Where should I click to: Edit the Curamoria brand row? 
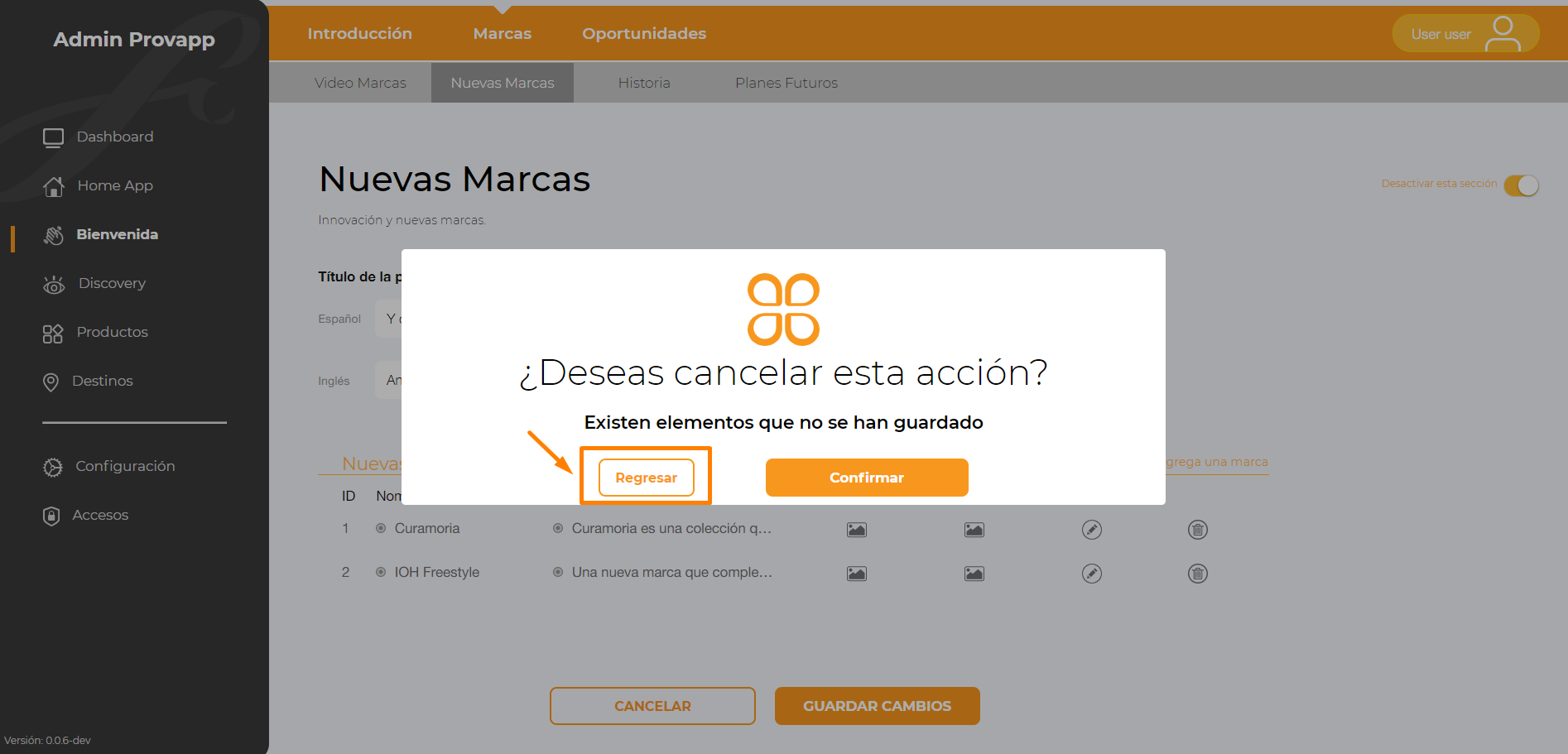pyautogui.click(x=1092, y=530)
